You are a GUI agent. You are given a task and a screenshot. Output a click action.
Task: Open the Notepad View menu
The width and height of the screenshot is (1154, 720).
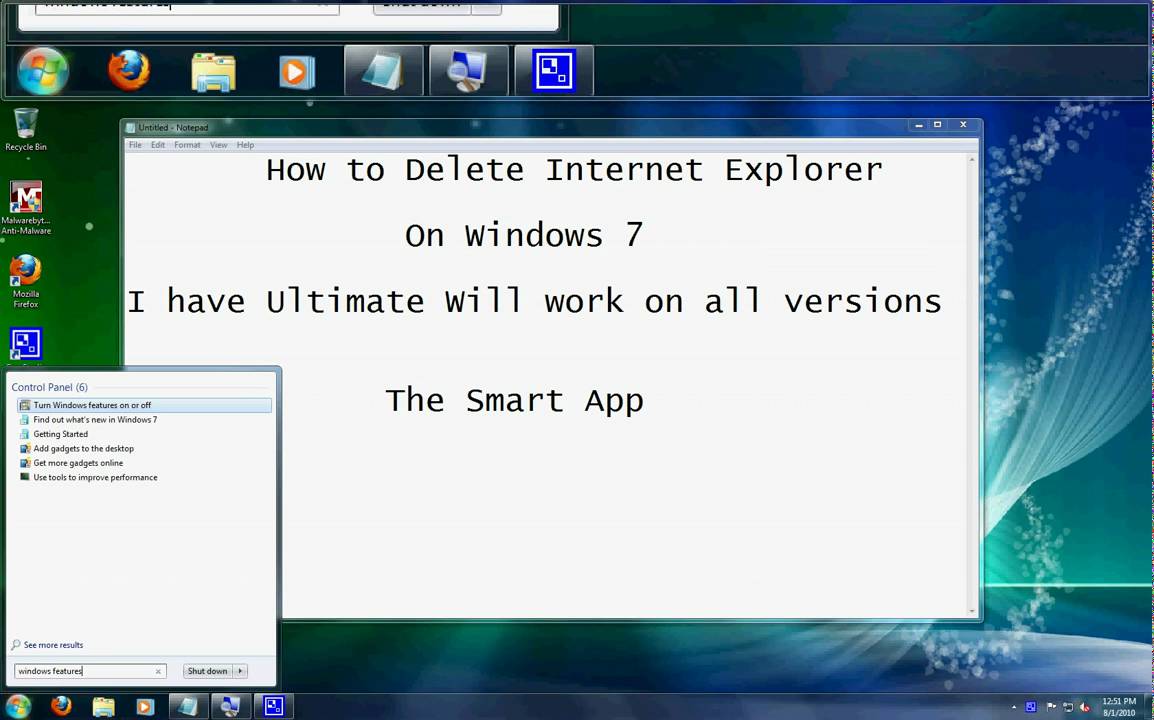219,145
